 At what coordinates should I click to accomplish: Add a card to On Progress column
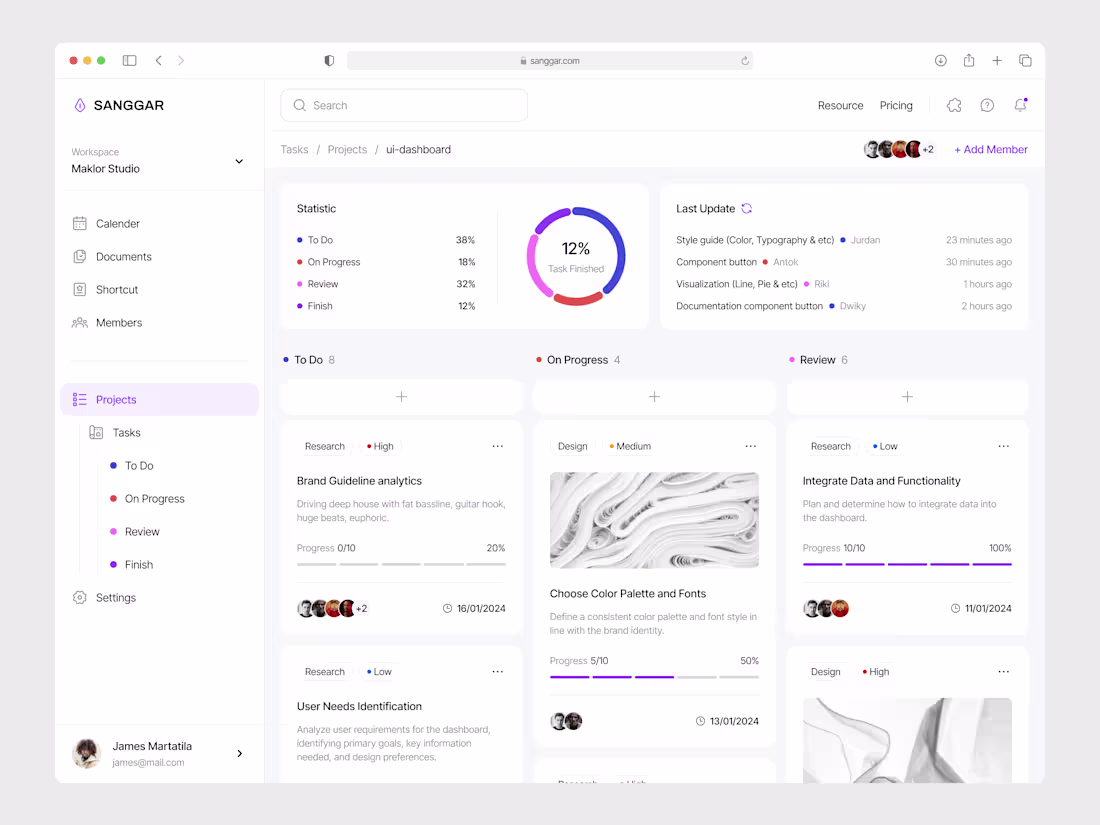click(x=654, y=396)
